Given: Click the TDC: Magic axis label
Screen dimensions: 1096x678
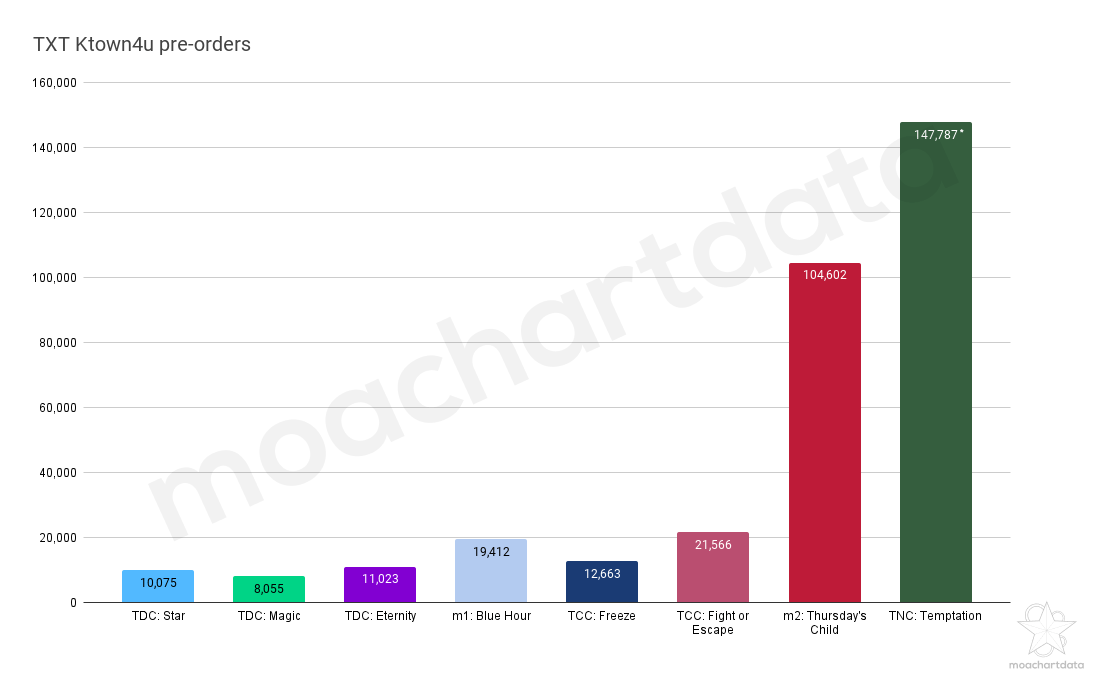Looking at the screenshot, I should pyautogui.click(x=269, y=616).
